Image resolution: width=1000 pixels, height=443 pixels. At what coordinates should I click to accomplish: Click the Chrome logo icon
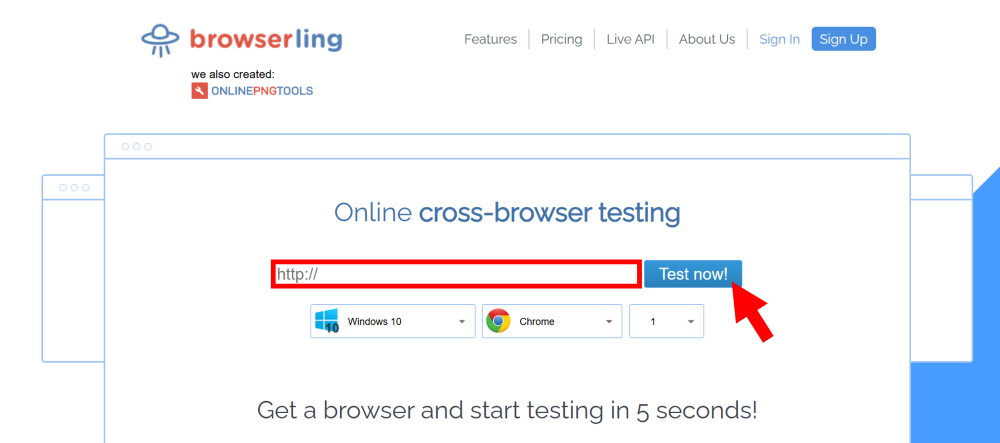[498, 321]
